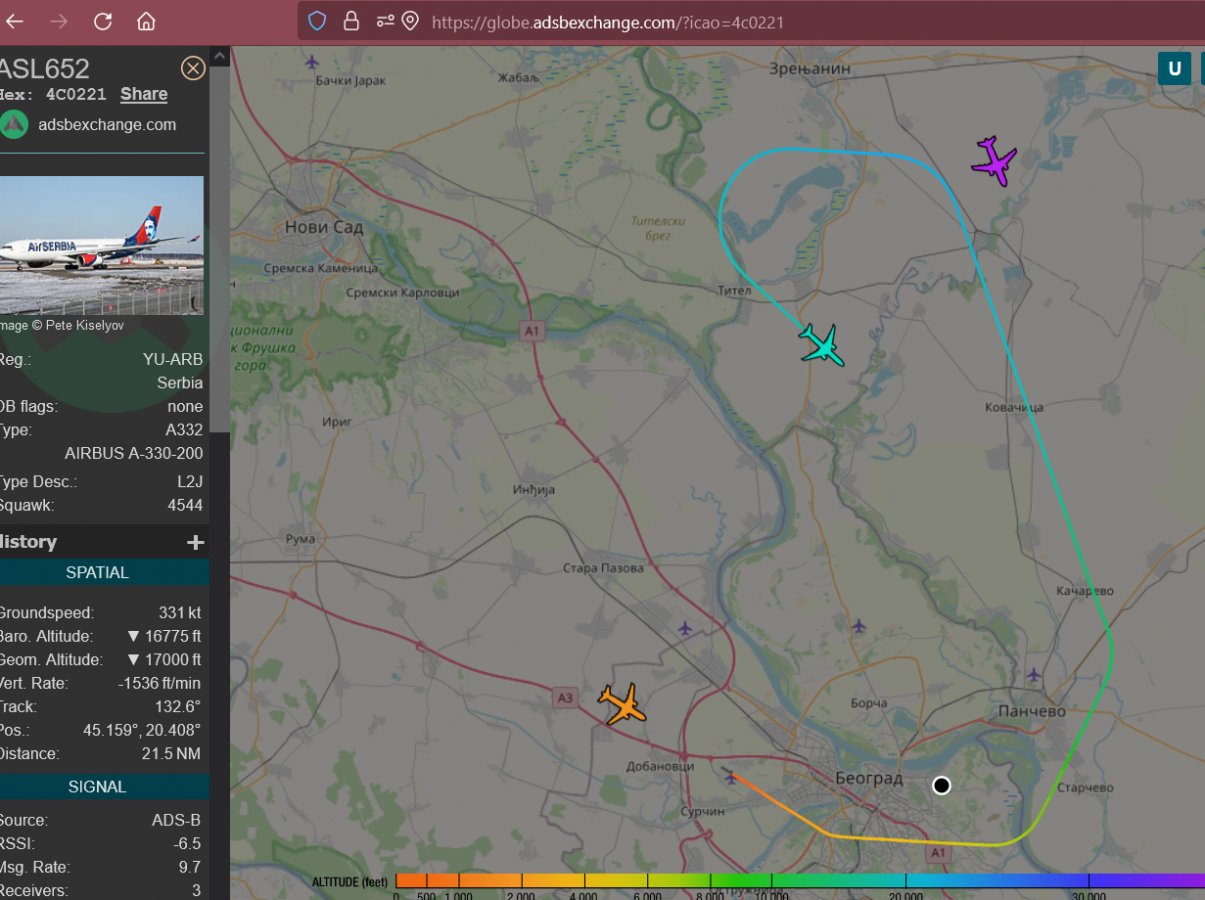The width and height of the screenshot is (1205, 900).
Task: Click the selected cyan ASL652 aircraft icon
Action: coord(822,345)
